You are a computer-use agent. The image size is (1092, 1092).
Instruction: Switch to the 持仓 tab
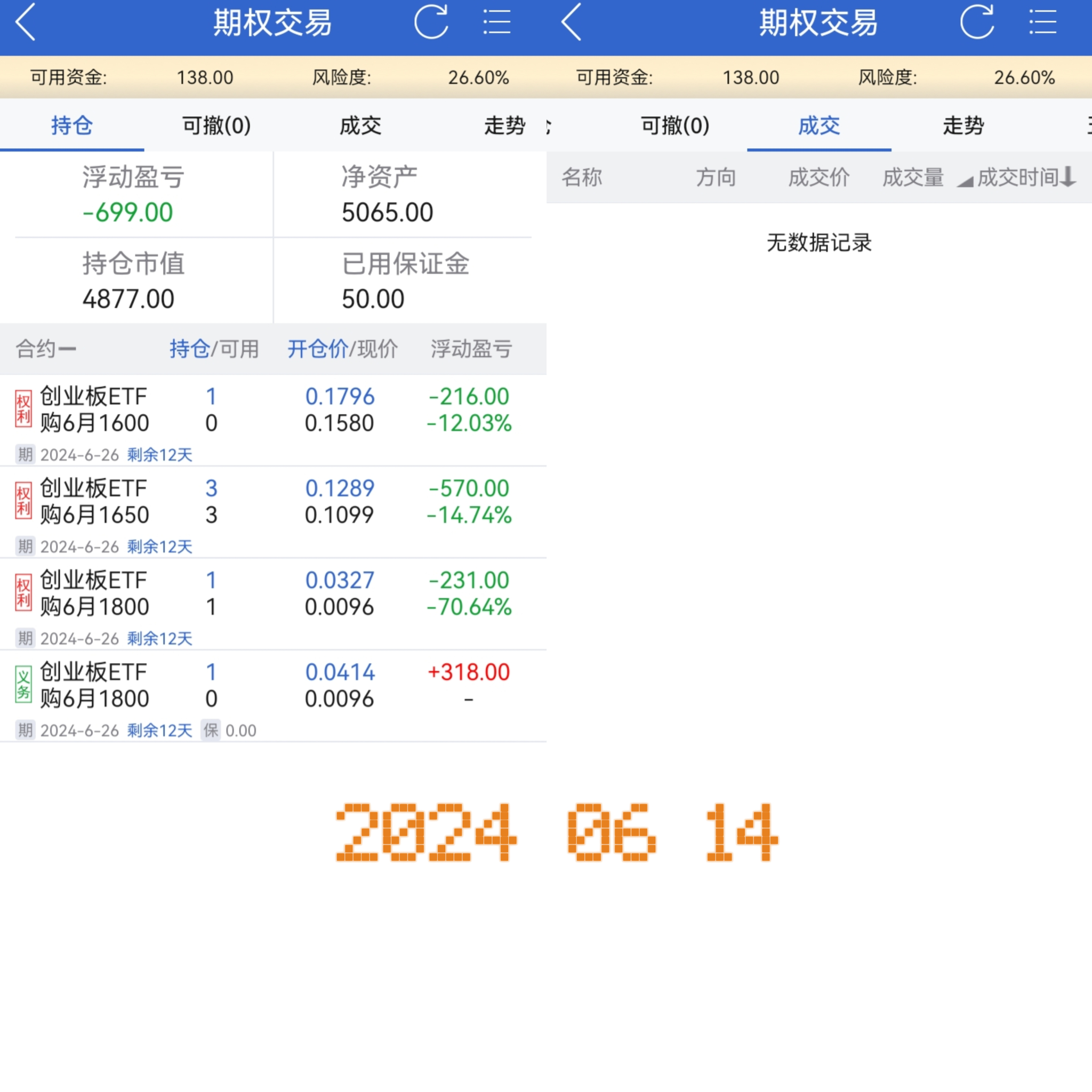(x=72, y=125)
